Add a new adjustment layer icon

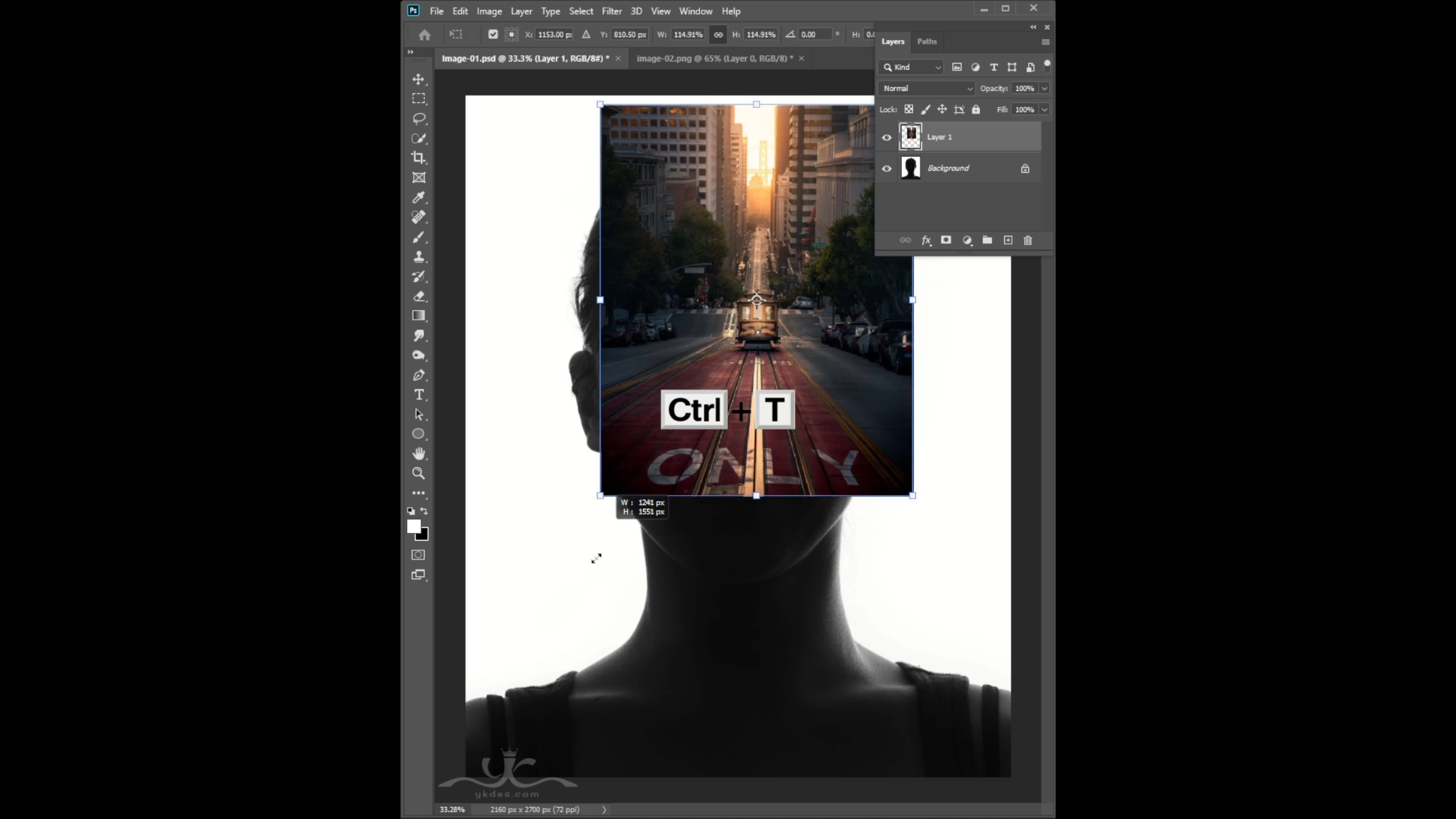[x=968, y=240]
